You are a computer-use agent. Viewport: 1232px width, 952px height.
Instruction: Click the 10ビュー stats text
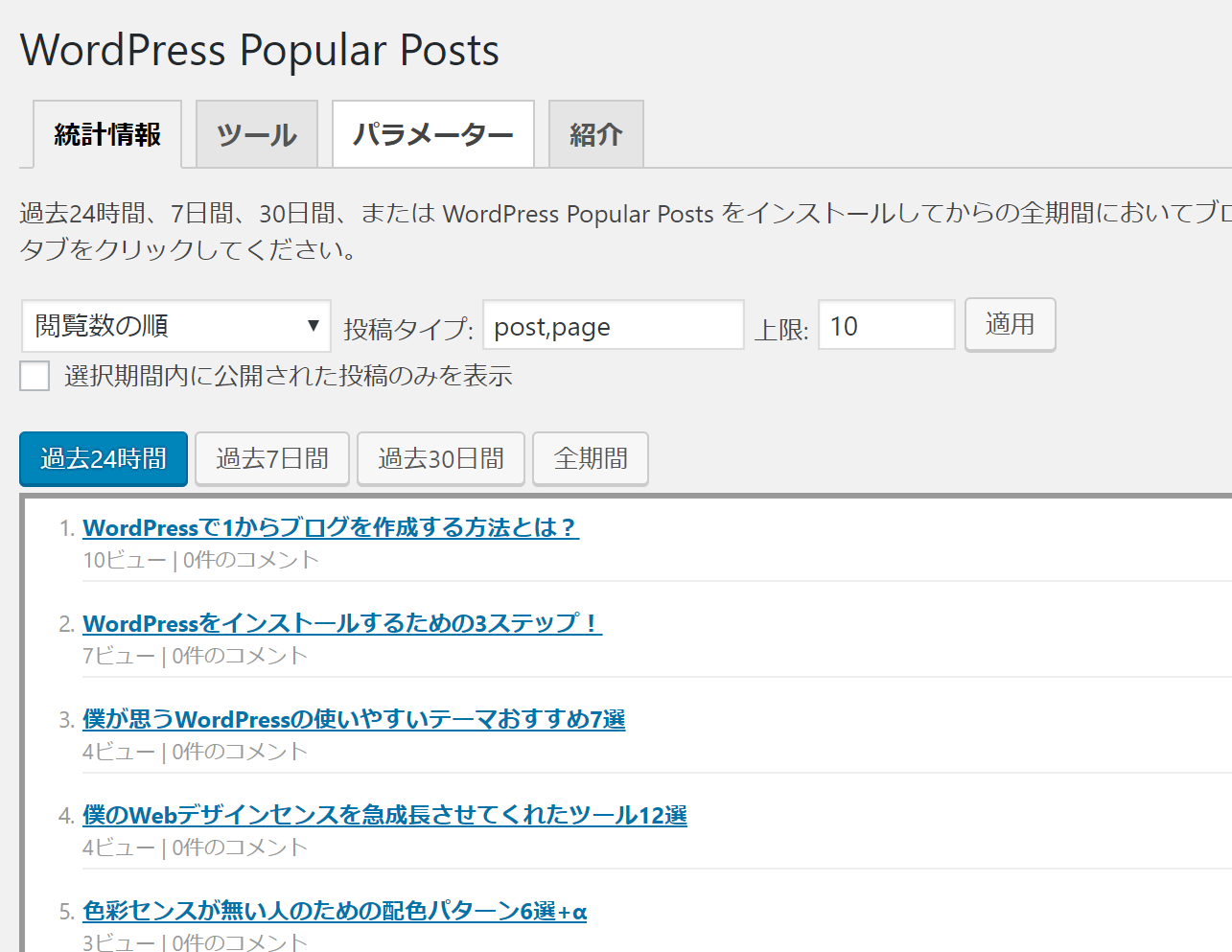pos(125,560)
